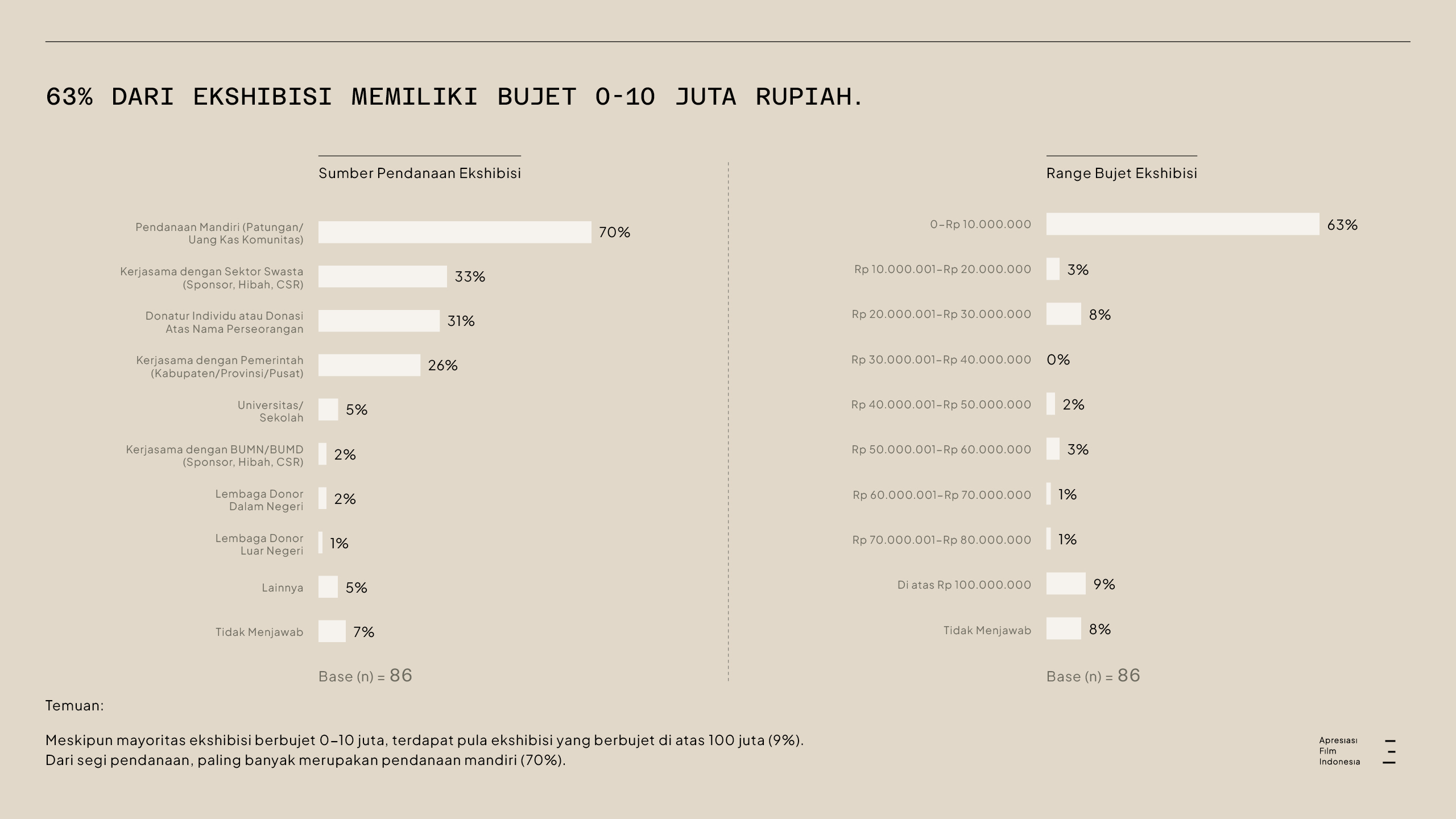Click the Sumber Pendanaan Ekshibisi chart heading

pos(419,173)
